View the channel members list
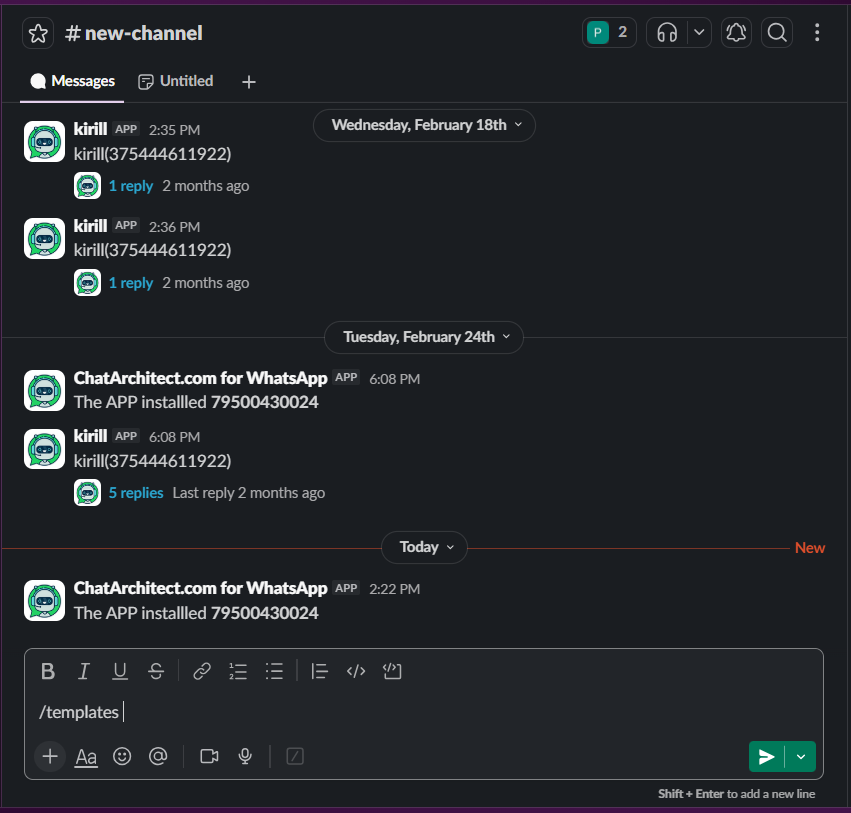The height and width of the screenshot is (813, 851). [x=609, y=33]
